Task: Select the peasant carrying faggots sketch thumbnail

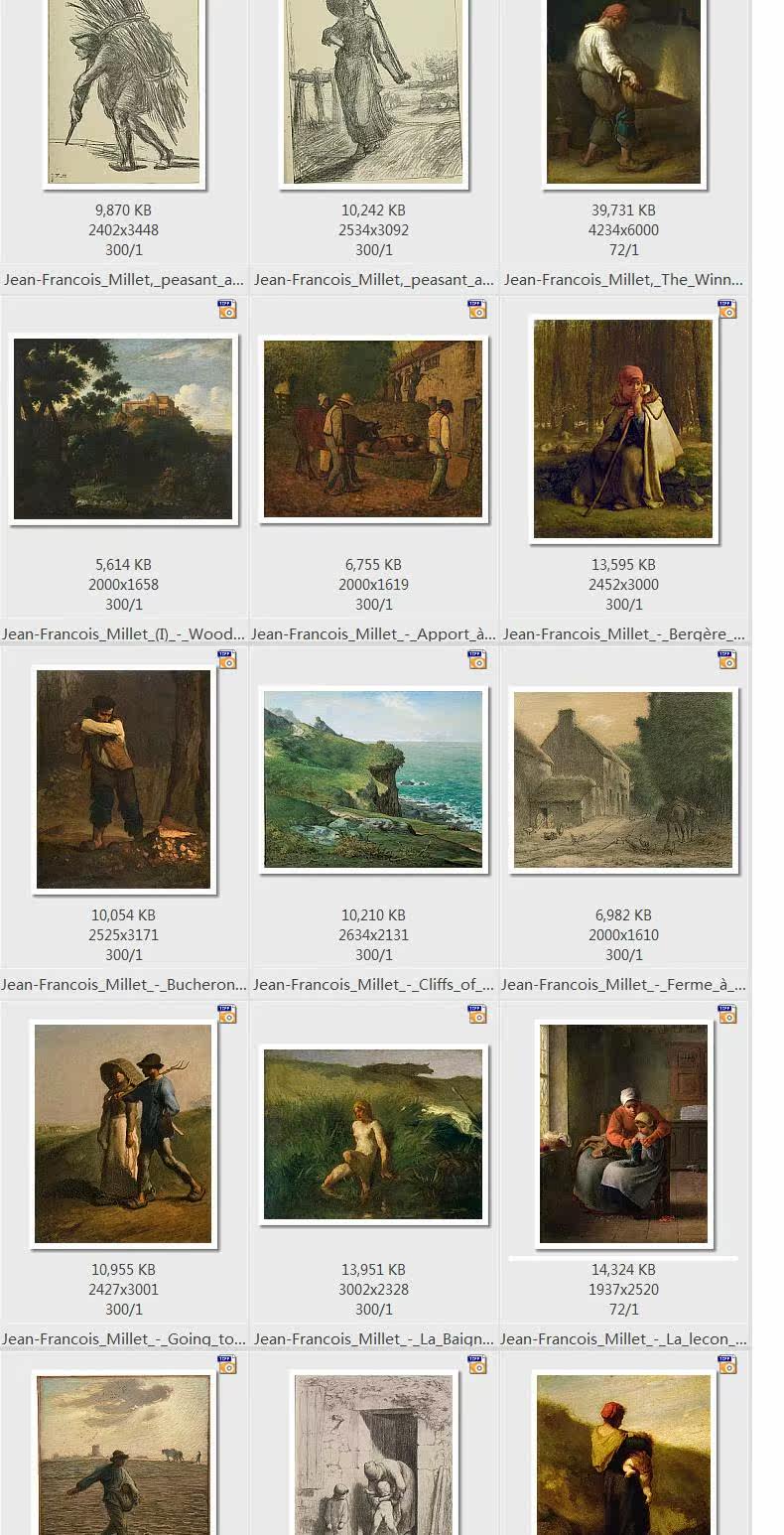Action: [123, 92]
